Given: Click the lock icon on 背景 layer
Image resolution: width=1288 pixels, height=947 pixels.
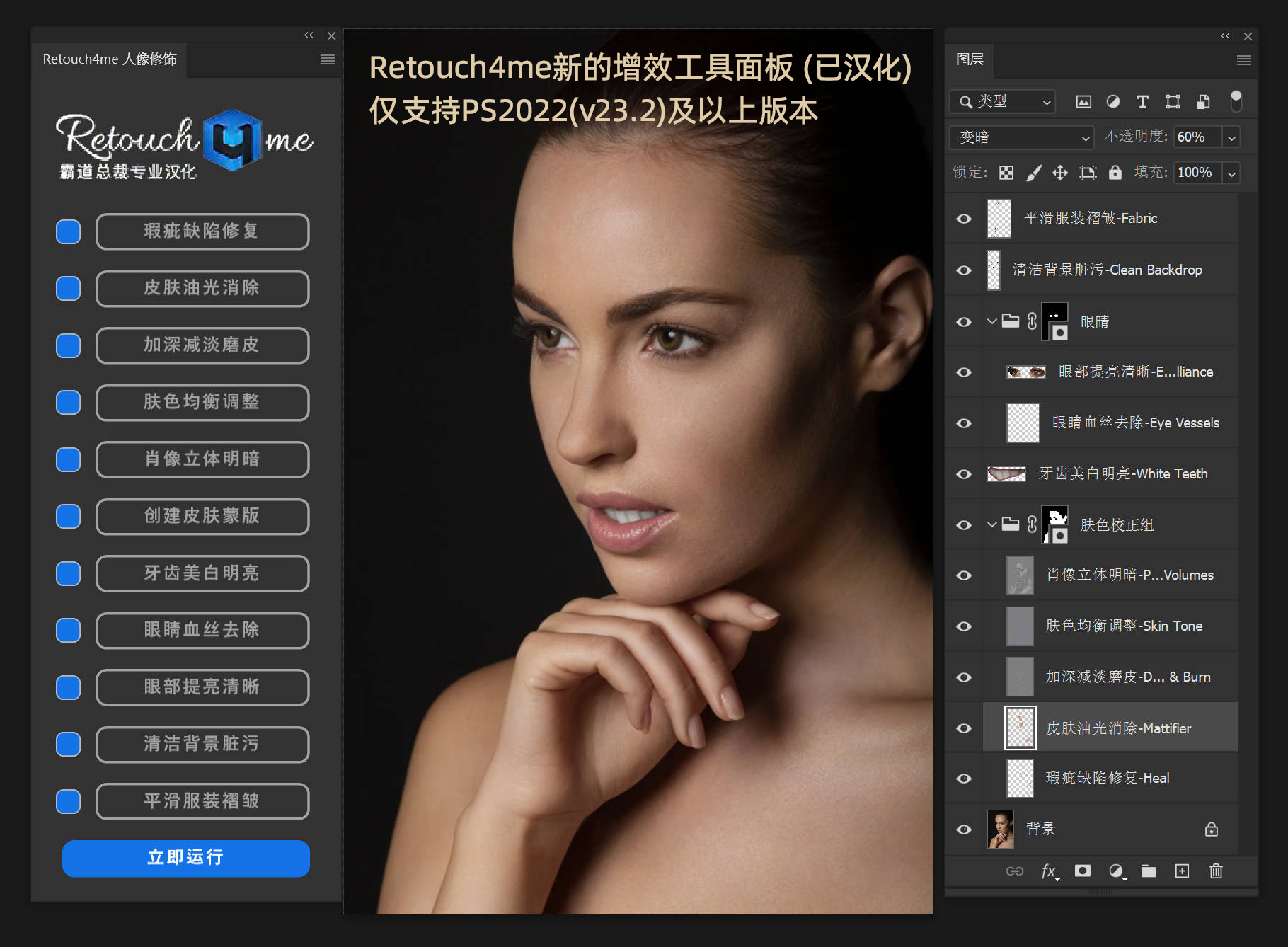Looking at the screenshot, I should tap(1212, 829).
